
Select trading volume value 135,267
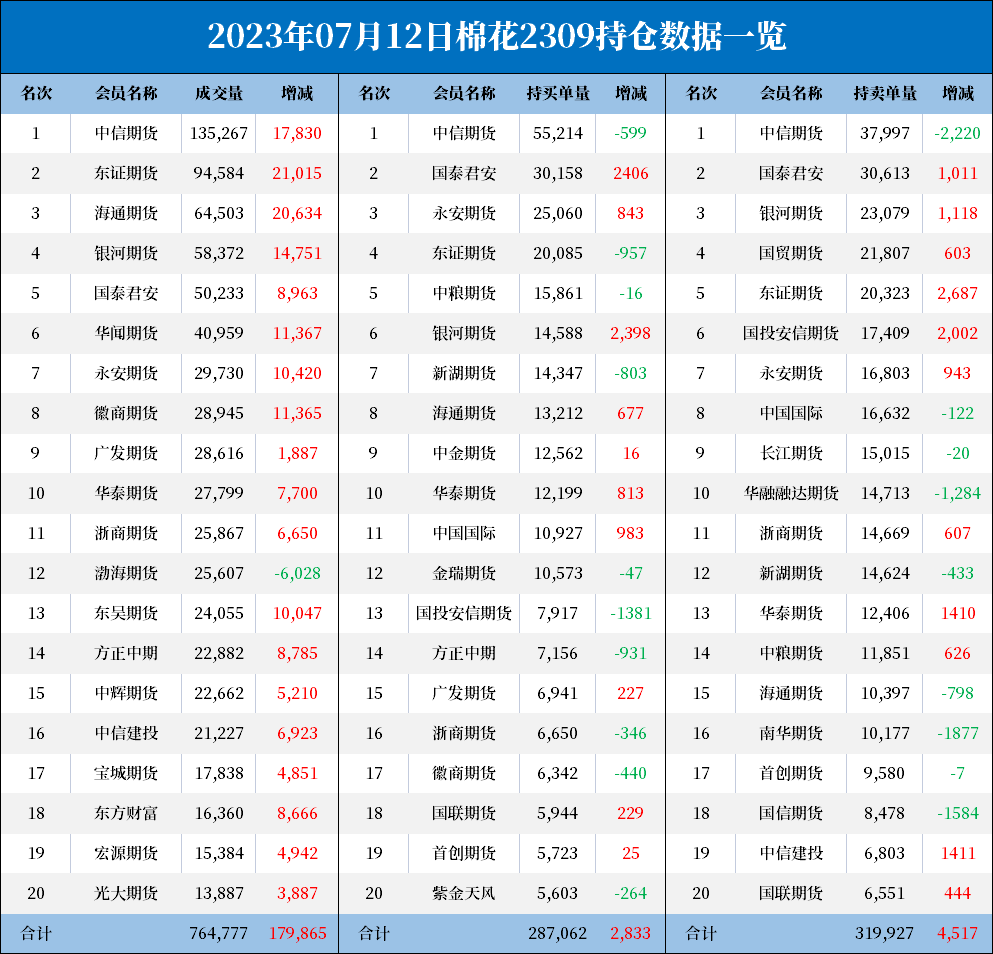218,133
